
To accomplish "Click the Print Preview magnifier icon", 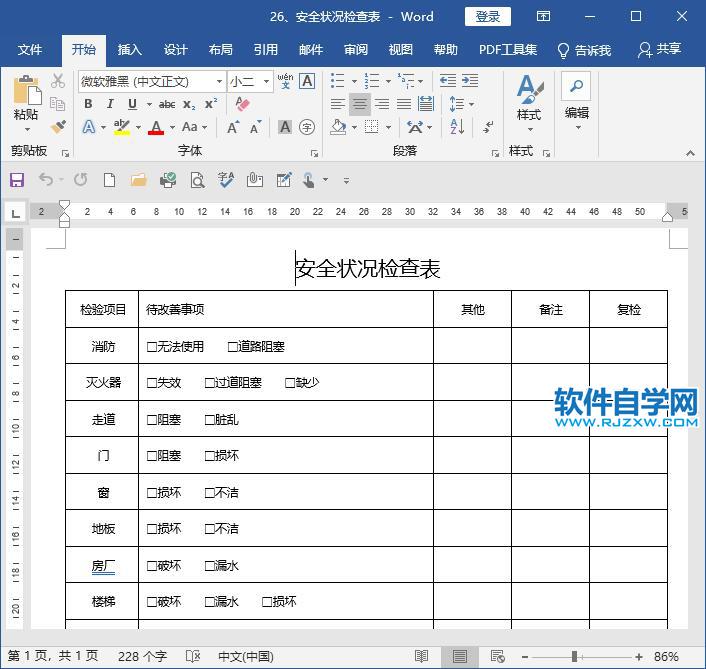I will pyautogui.click(x=198, y=180).
